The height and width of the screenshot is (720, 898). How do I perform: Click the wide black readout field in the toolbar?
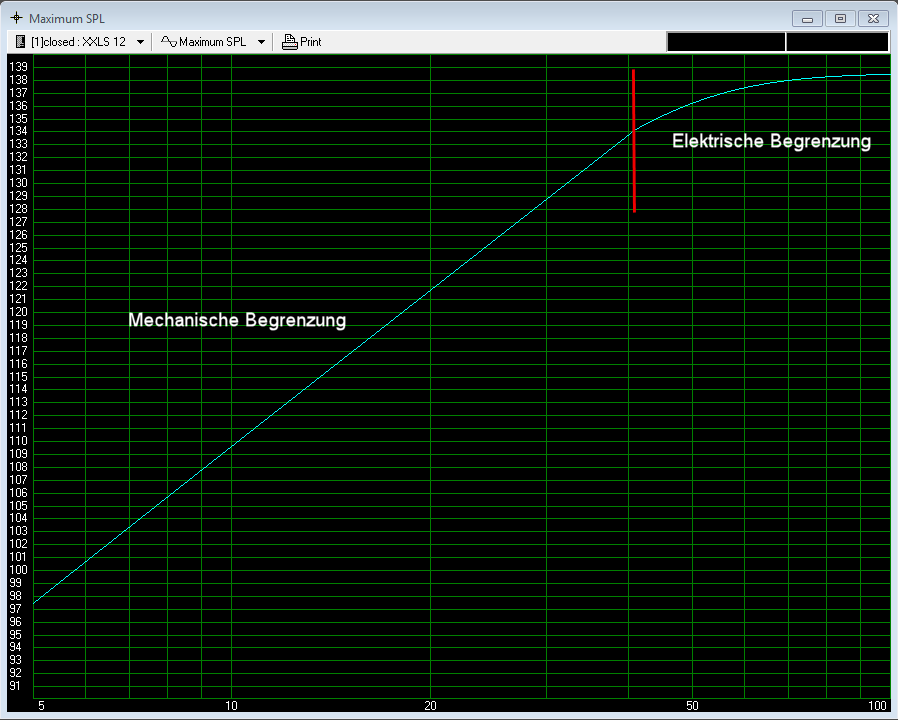pyautogui.click(x=726, y=42)
